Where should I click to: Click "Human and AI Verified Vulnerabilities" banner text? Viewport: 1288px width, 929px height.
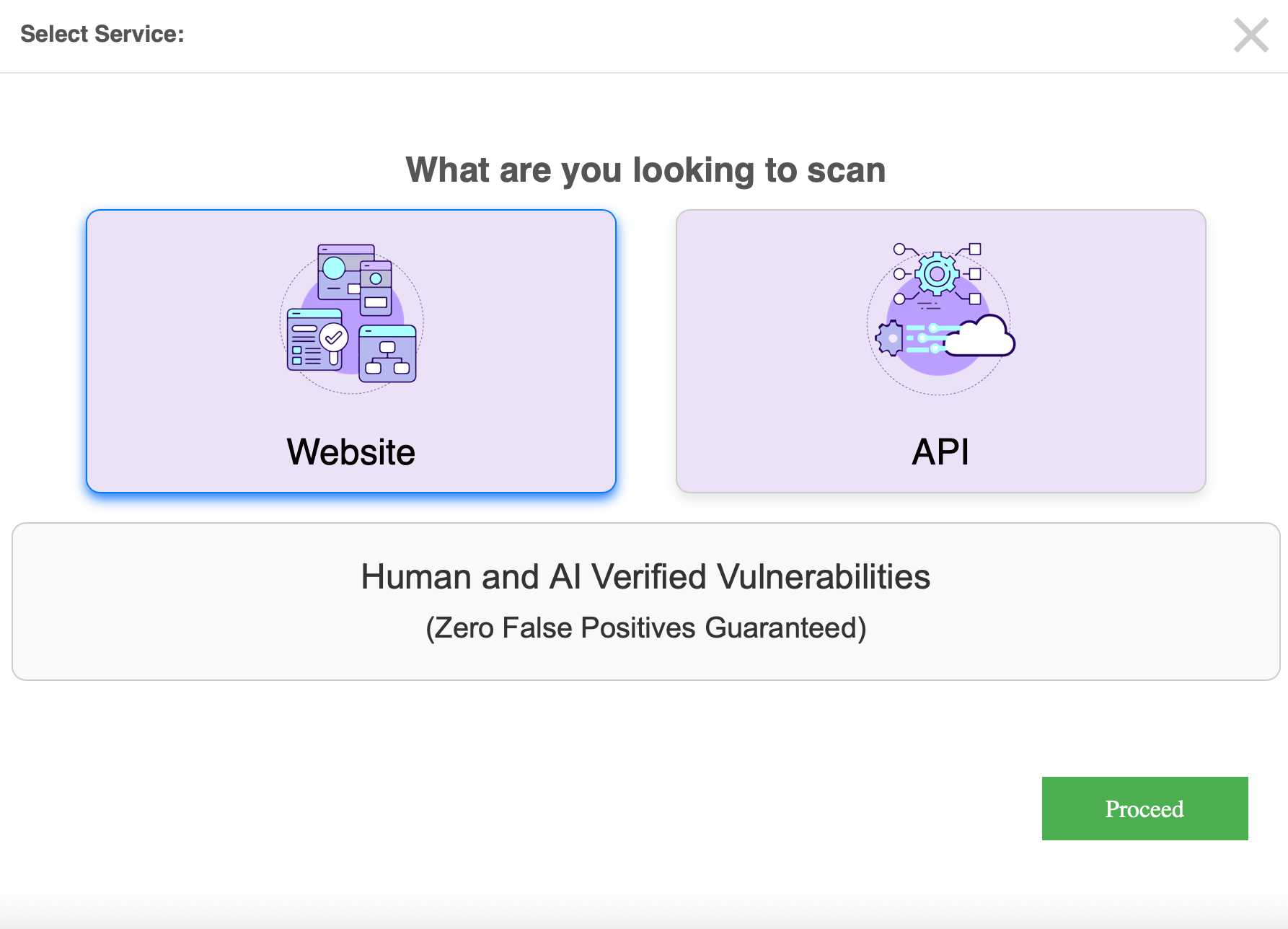pyautogui.click(x=645, y=577)
